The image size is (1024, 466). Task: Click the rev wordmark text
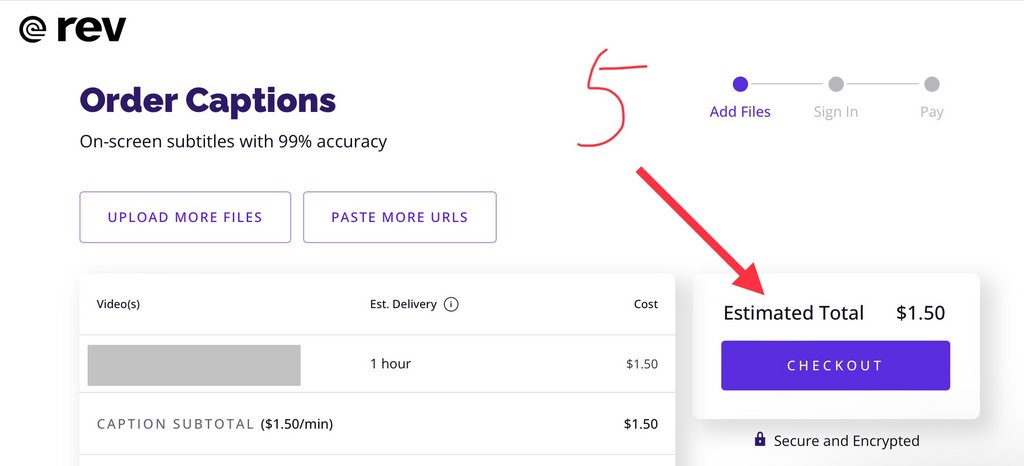[x=91, y=29]
